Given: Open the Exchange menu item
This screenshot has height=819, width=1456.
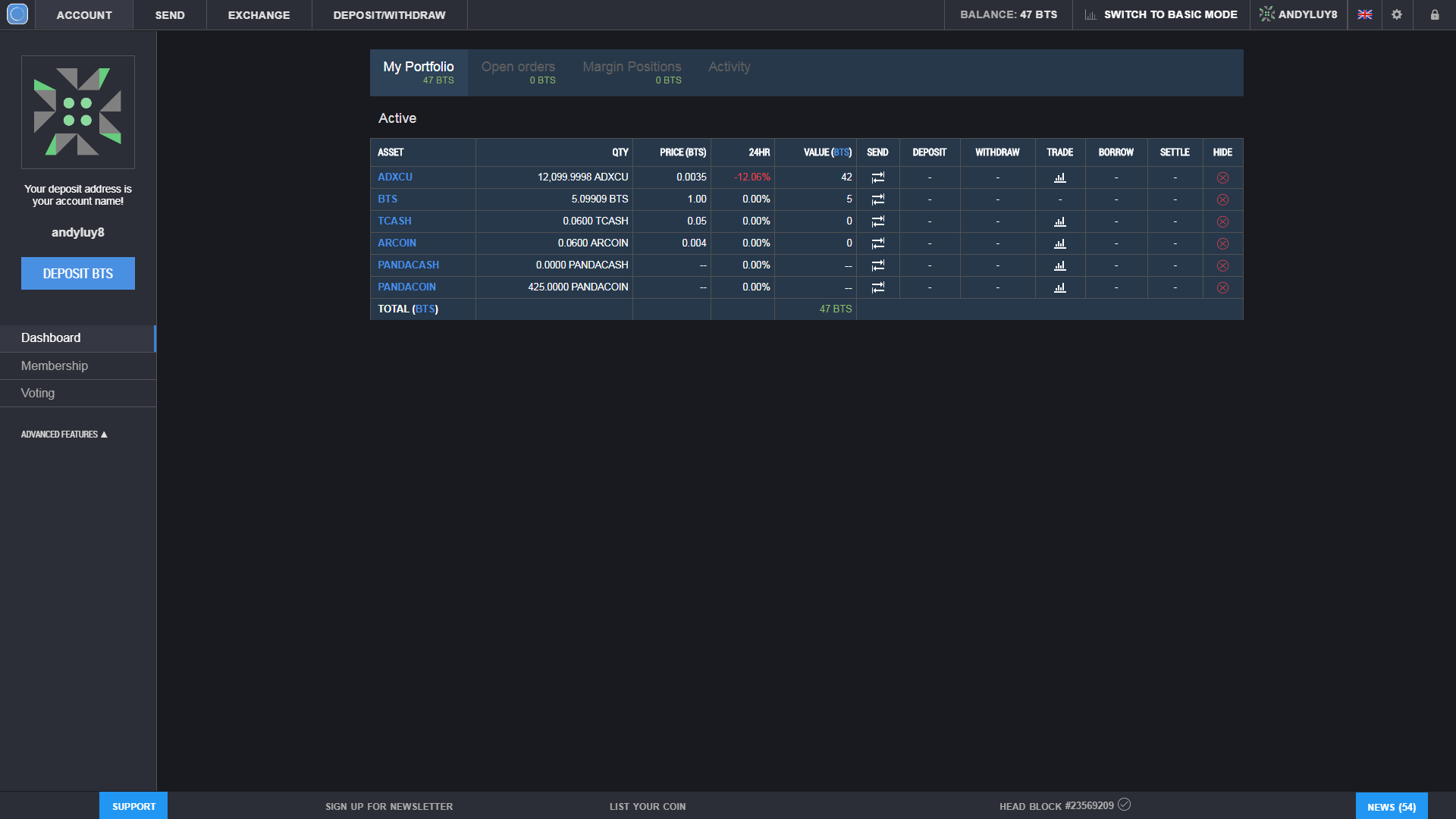Looking at the screenshot, I should (259, 15).
